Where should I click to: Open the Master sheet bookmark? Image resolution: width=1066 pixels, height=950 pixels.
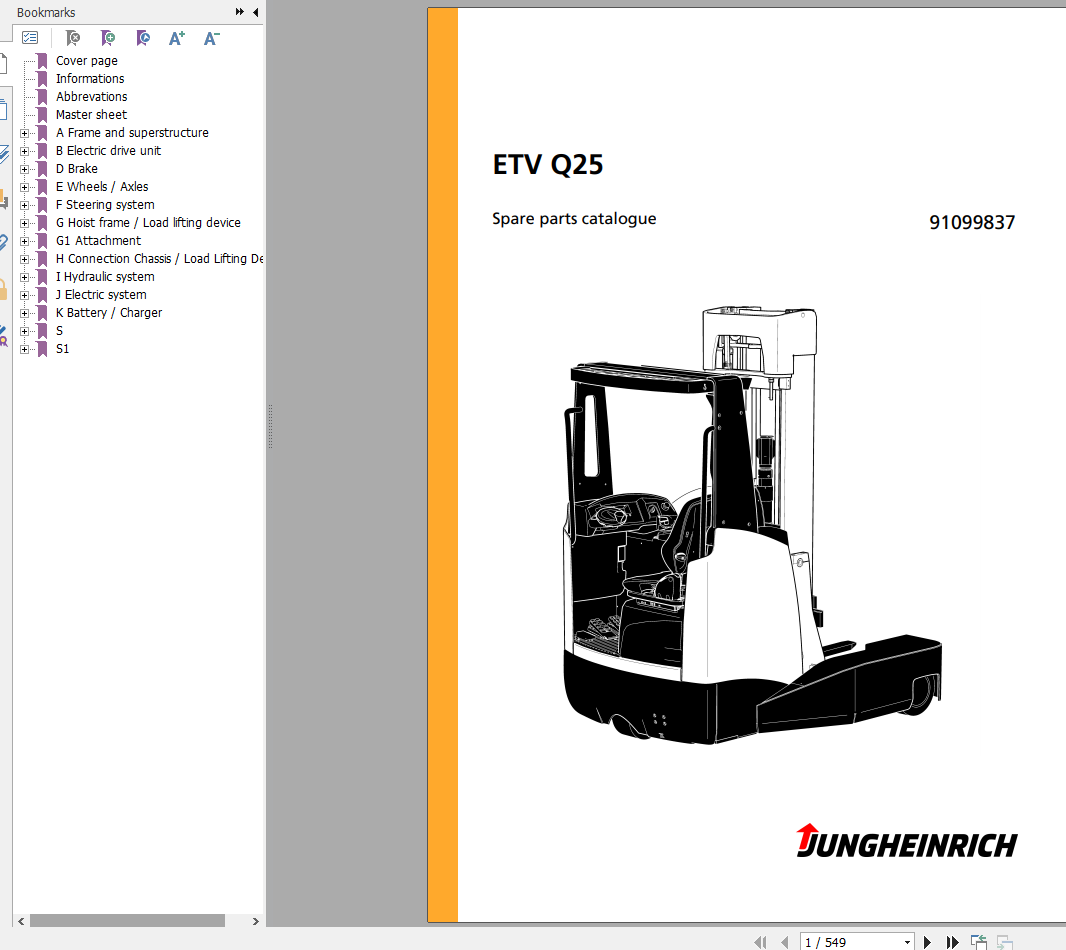click(91, 115)
